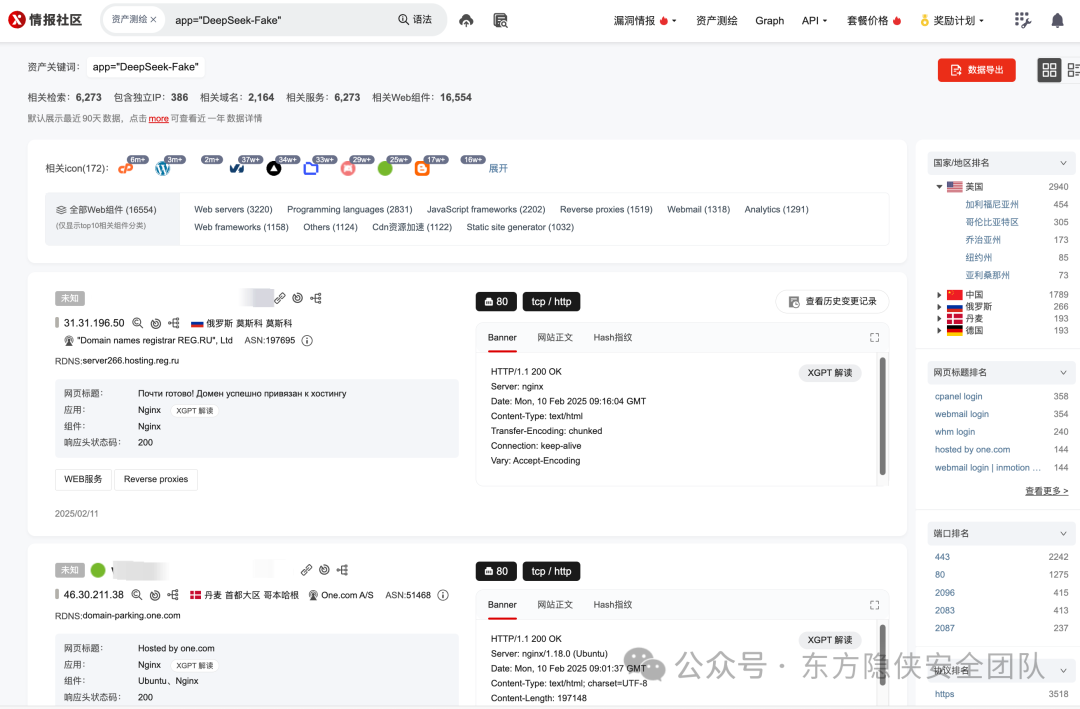Collapse the 国家/地区排名 panel
This screenshot has height=709, width=1080.
point(1063,163)
